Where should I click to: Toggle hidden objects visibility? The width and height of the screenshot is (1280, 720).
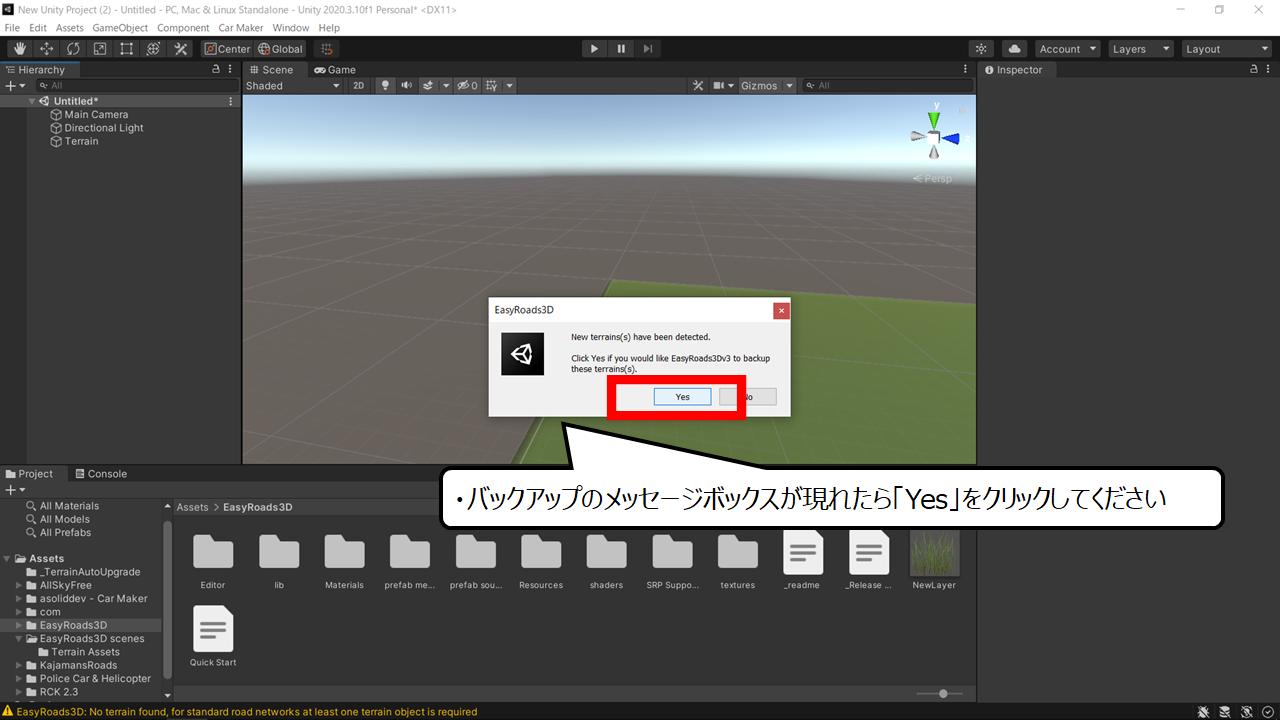pos(468,86)
